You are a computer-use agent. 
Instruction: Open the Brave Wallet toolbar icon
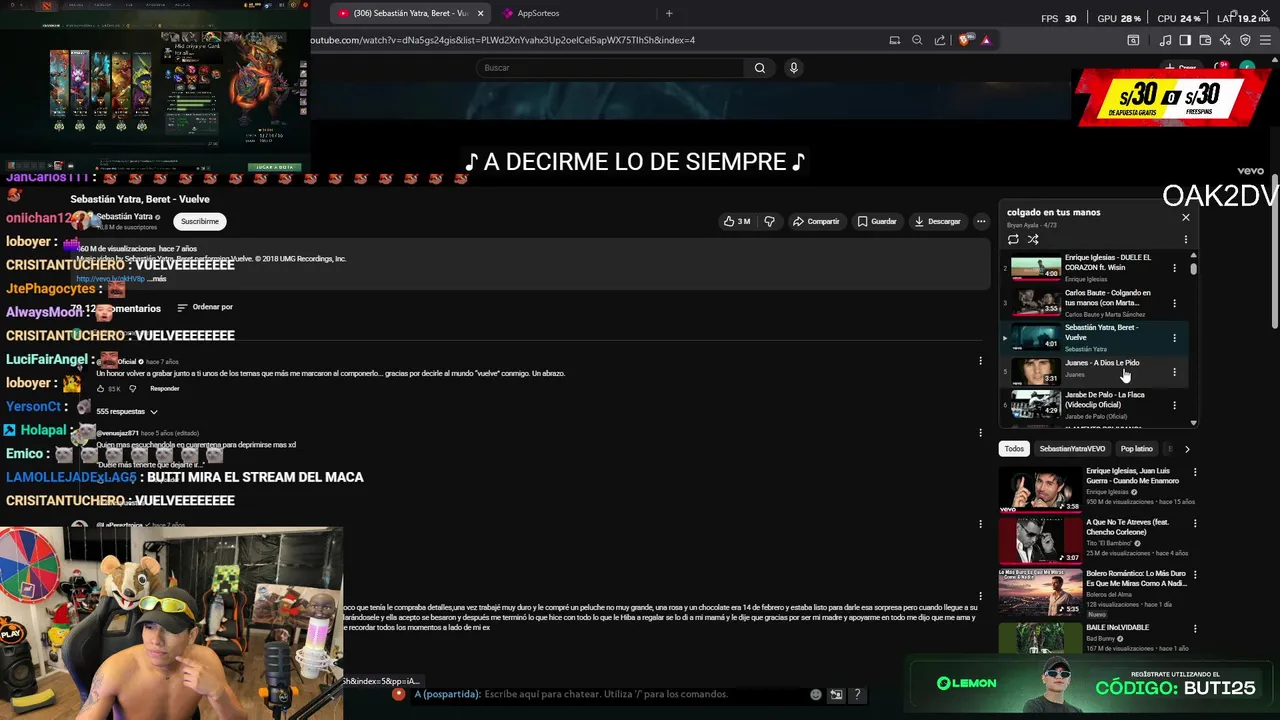coord(1205,40)
